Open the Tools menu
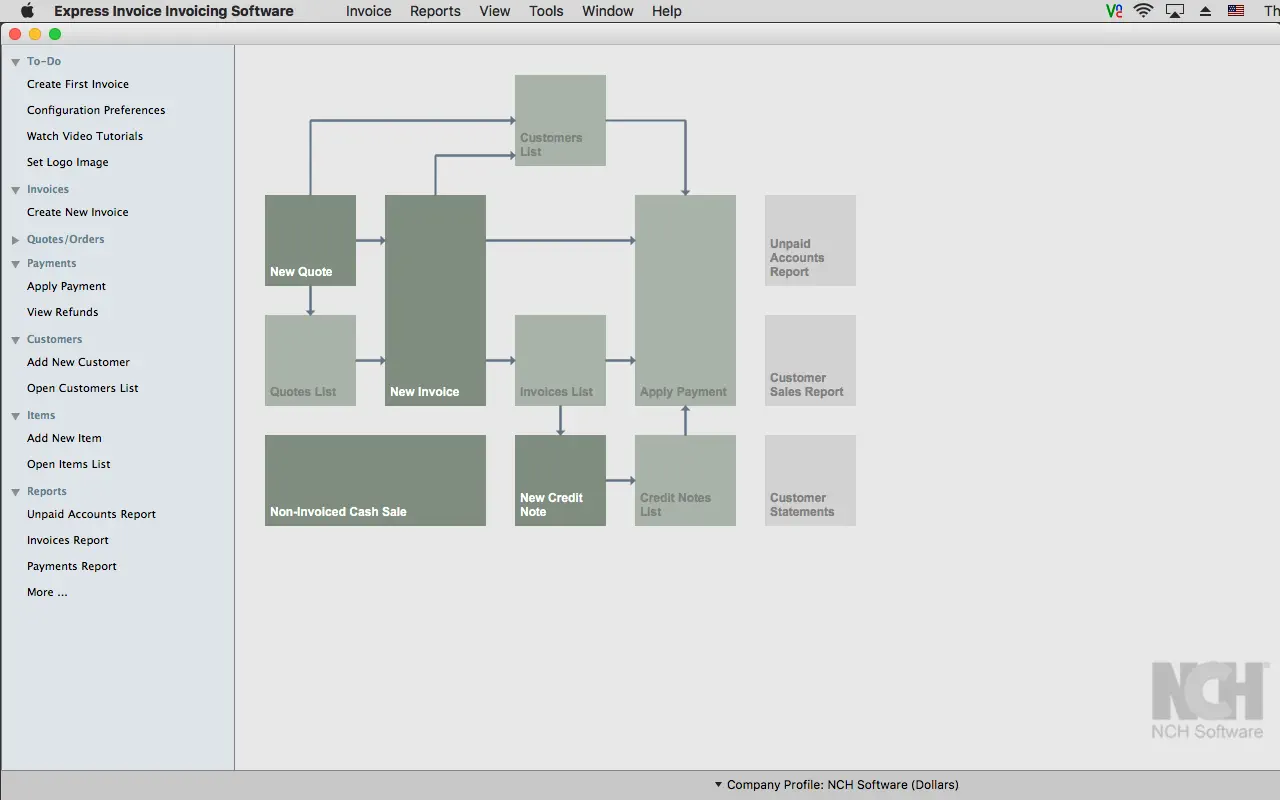The image size is (1280, 800). pos(546,11)
